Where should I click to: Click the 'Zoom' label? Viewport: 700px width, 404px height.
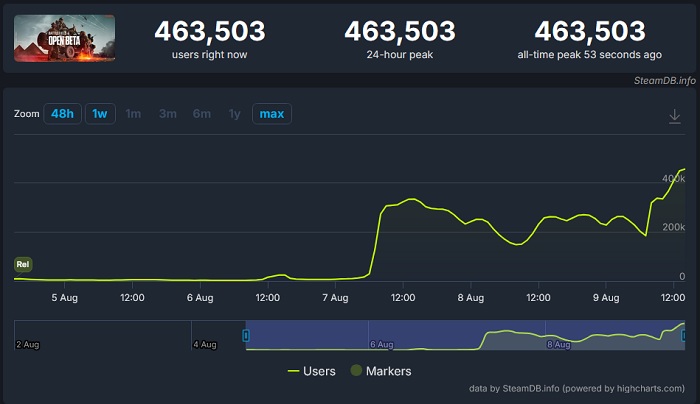(x=26, y=114)
